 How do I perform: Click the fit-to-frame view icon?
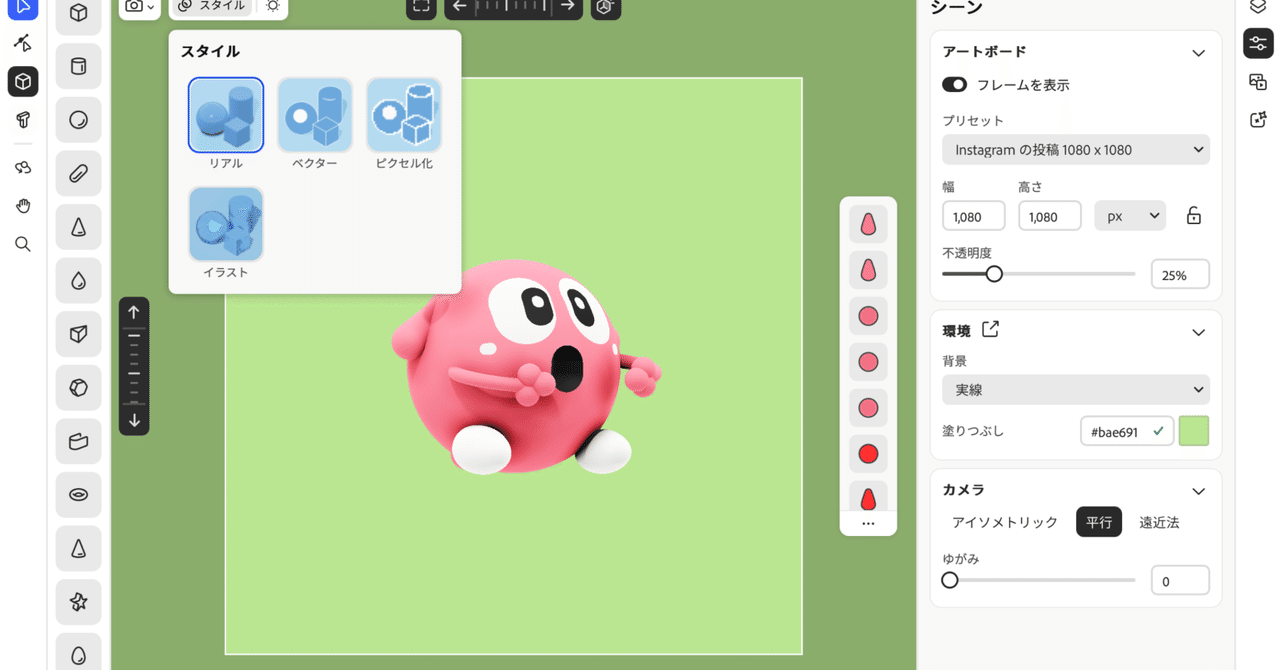pos(421,6)
